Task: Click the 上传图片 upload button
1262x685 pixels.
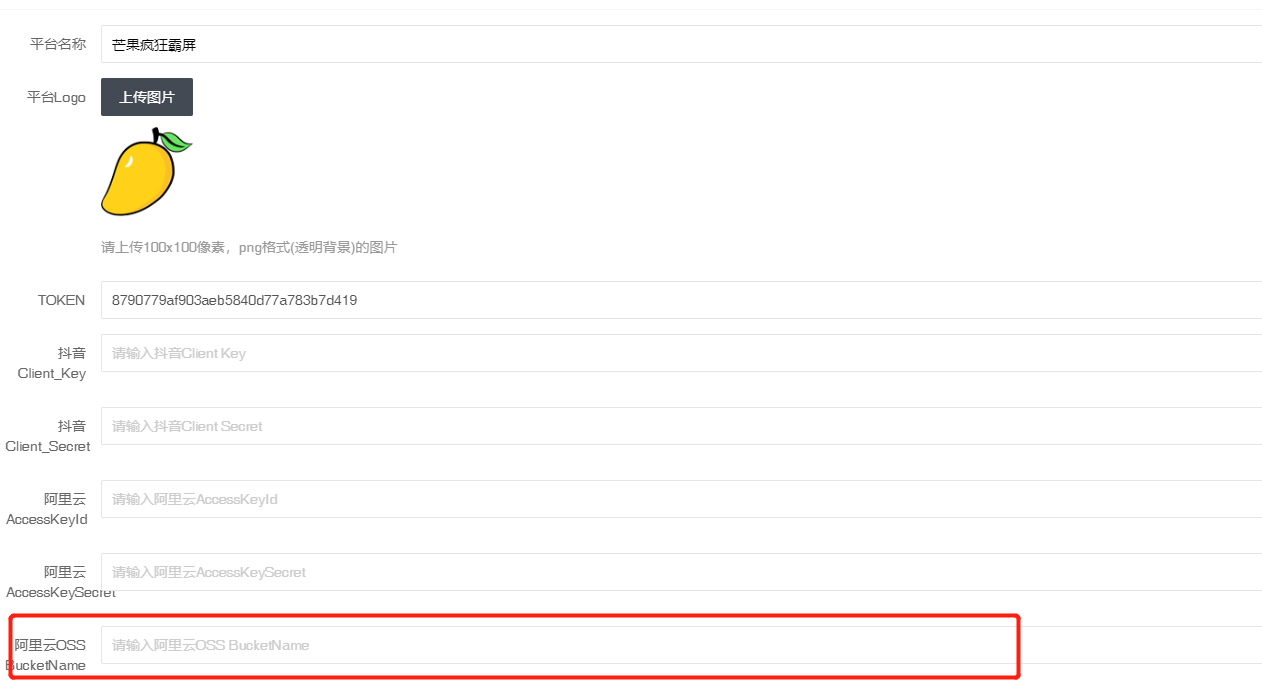Action: 147,97
